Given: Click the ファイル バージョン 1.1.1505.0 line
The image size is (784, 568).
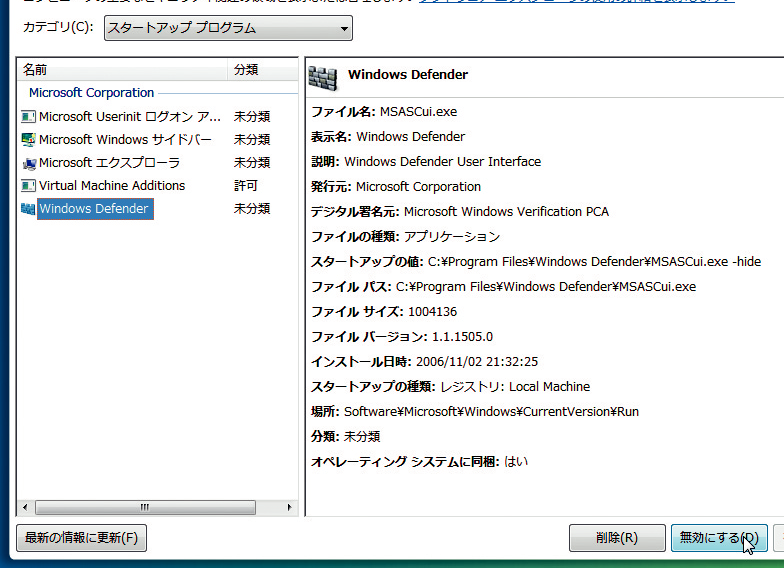Looking at the screenshot, I should point(402,336).
